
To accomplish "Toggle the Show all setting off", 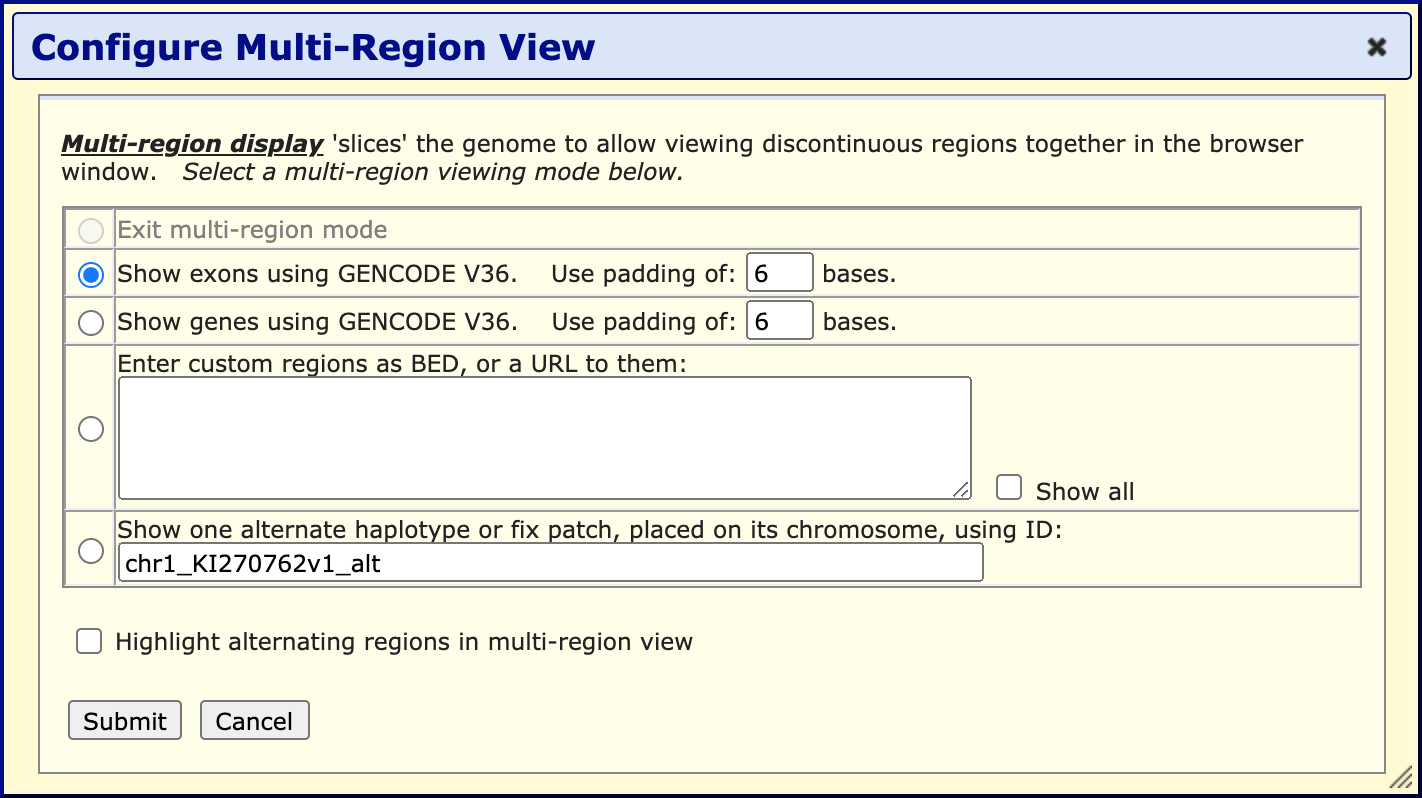I will tap(1009, 488).
